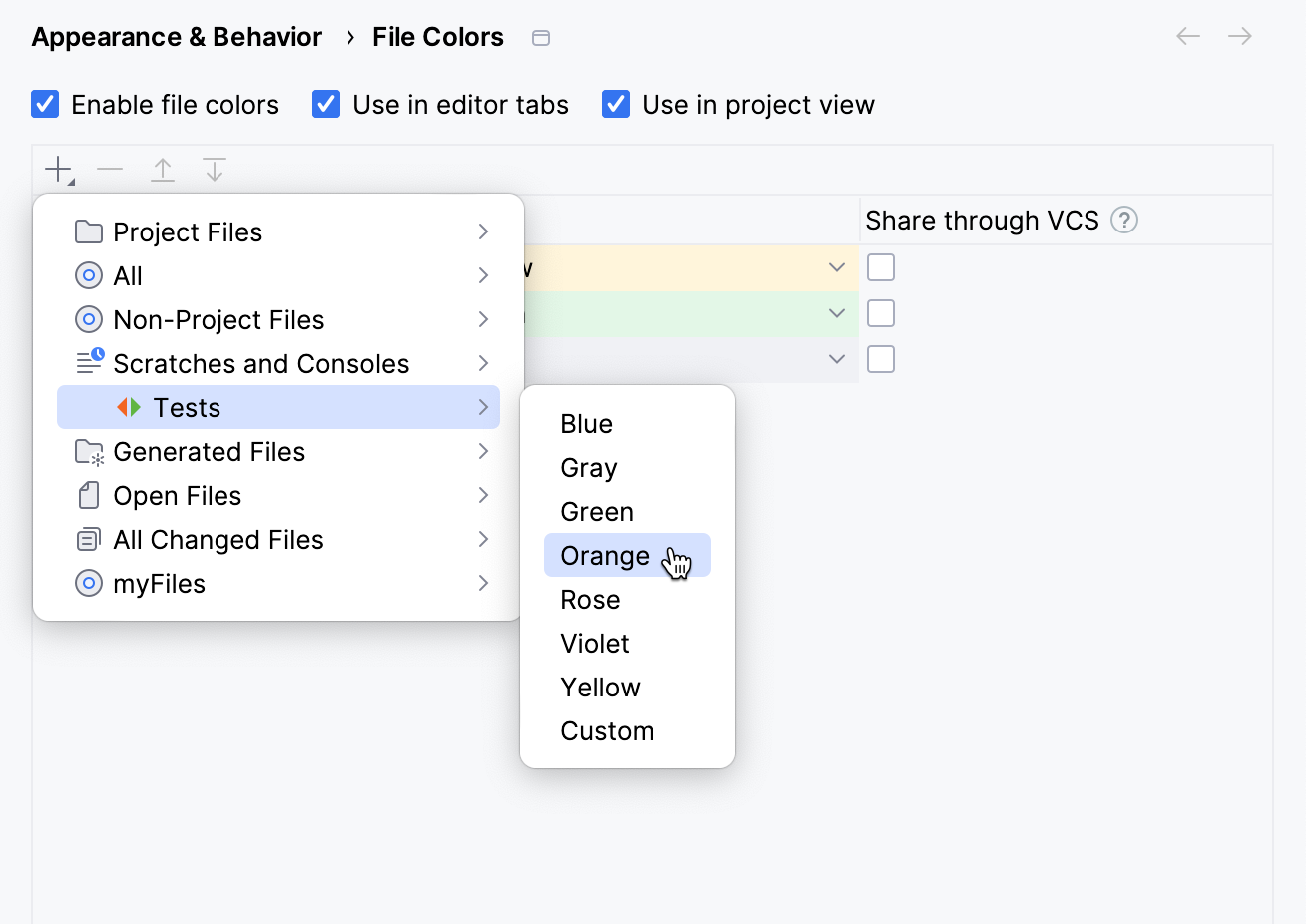Click the back navigation arrow
This screenshot has width=1306, height=924.
pyautogui.click(x=1187, y=37)
